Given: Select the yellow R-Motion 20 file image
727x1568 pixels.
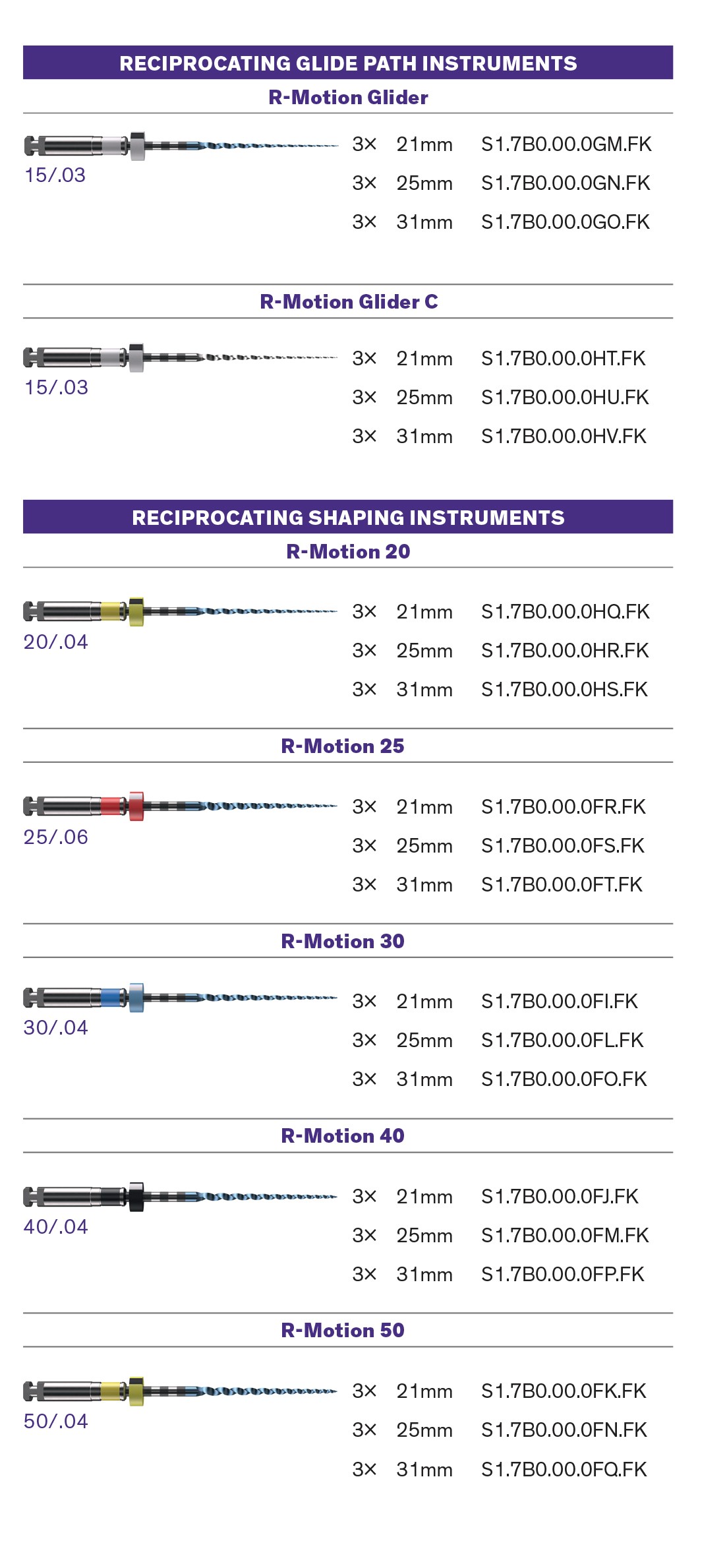Looking at the screenshot, I should coord(181,611).
